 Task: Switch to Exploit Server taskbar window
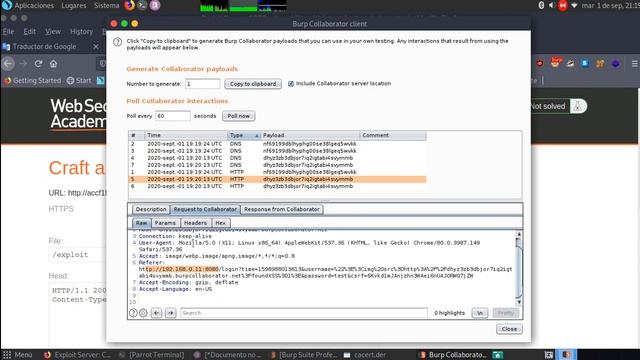(x=78, y=355)
